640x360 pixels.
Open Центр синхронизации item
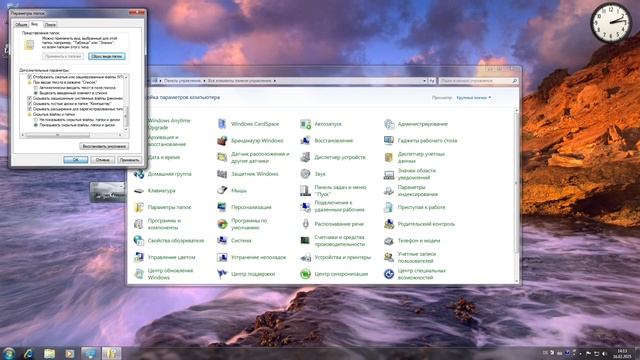[x=334, y=274]
